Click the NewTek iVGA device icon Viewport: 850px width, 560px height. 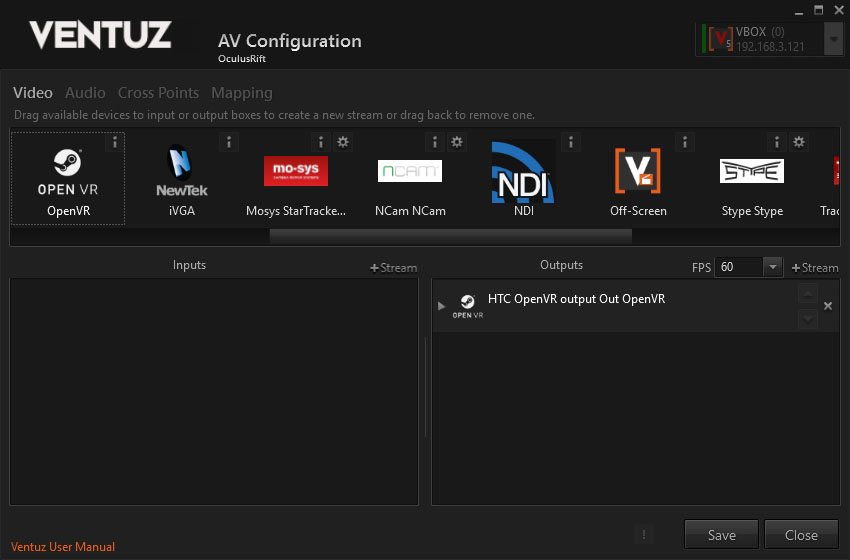181,172
